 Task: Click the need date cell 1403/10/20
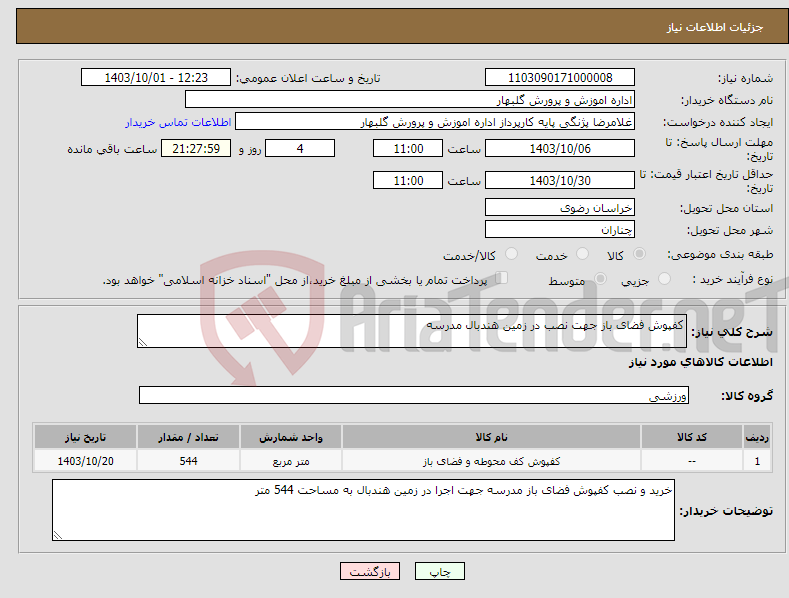[x=86, y=461]
